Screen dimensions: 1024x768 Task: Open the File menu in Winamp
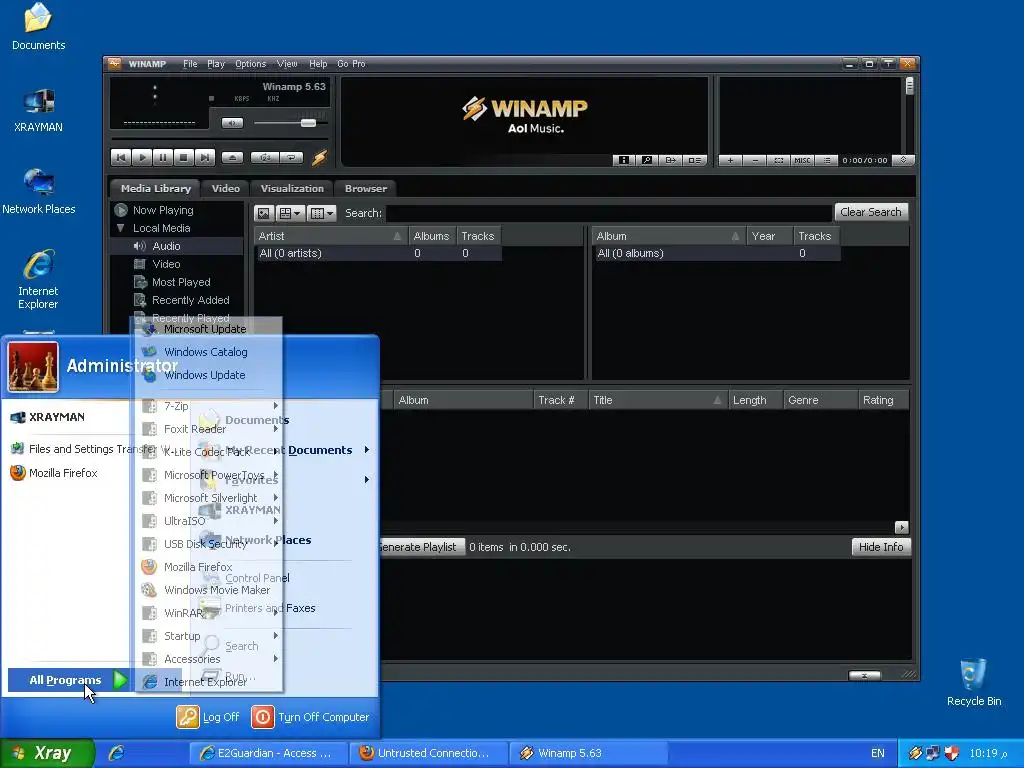(x=190, y=64)
